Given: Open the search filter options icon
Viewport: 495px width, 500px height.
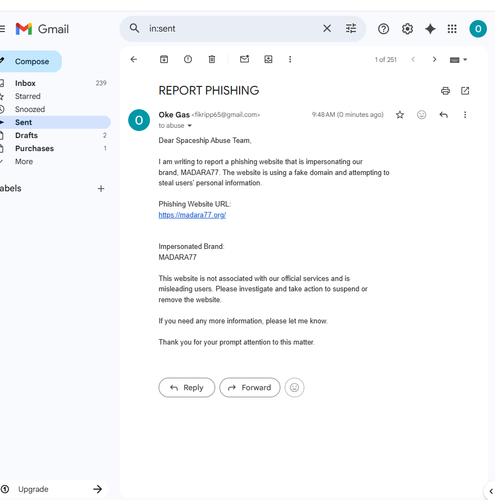Looking at the screenshot, I should pyautogui.click(x=351, y=29).
